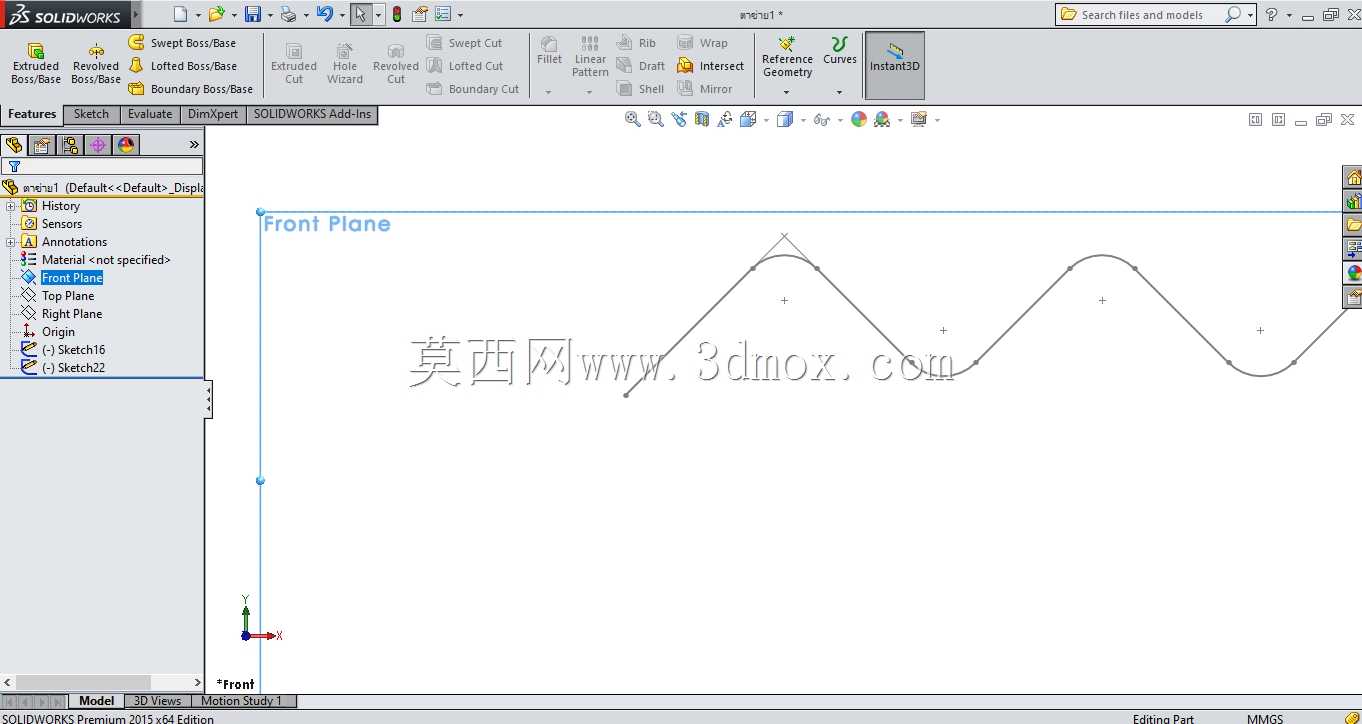Click the Print icon
Image resolution: width=1362 pixels, height=724 pixels.
(288, 14)
